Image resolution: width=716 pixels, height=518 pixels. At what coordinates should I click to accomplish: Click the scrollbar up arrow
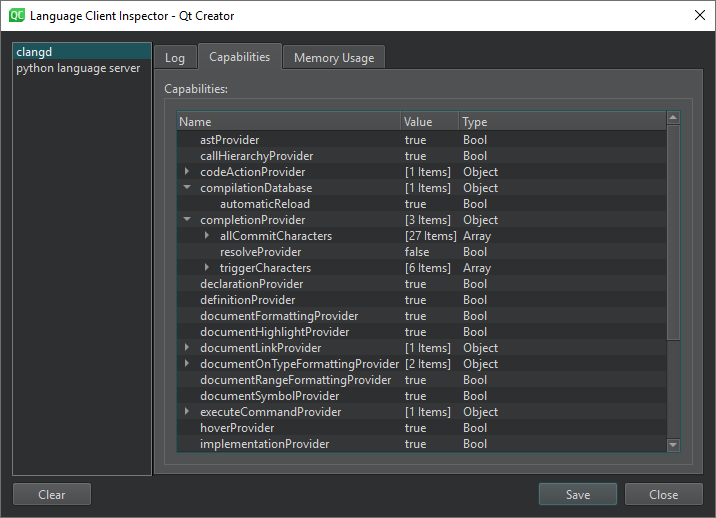673,118
